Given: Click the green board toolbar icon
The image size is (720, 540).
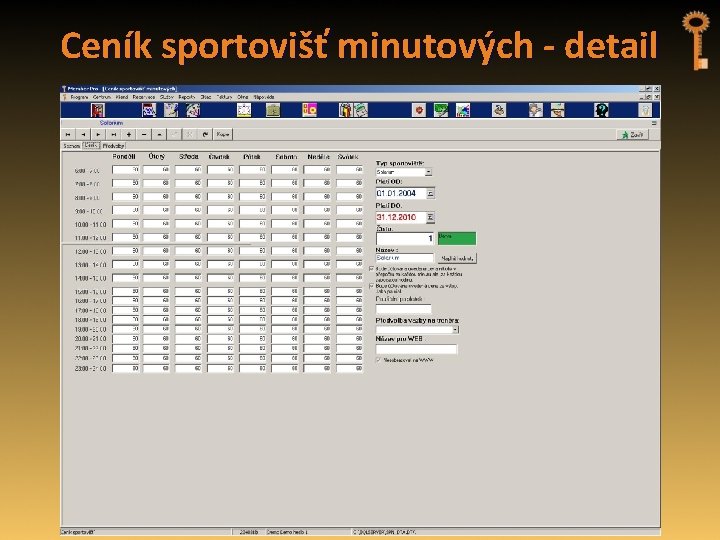Looking at the screenshot, I should tap(441, 110).
